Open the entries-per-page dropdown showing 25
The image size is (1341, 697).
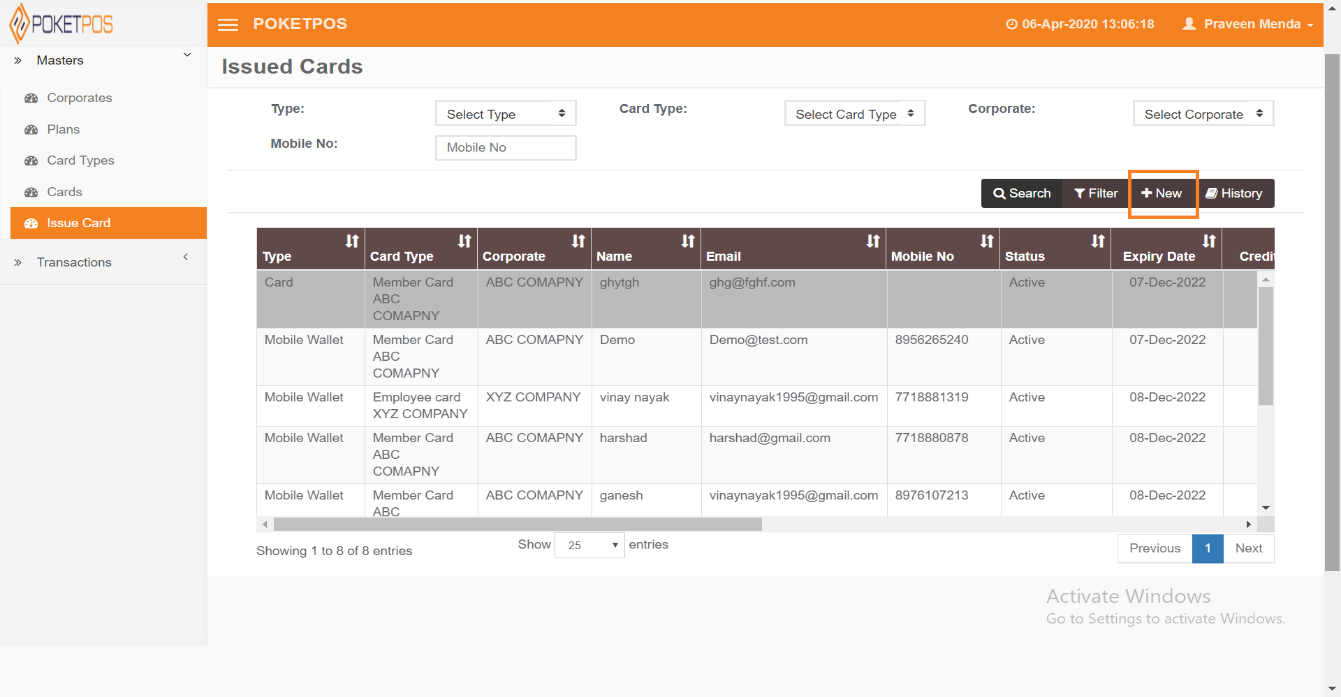[590, 545]
